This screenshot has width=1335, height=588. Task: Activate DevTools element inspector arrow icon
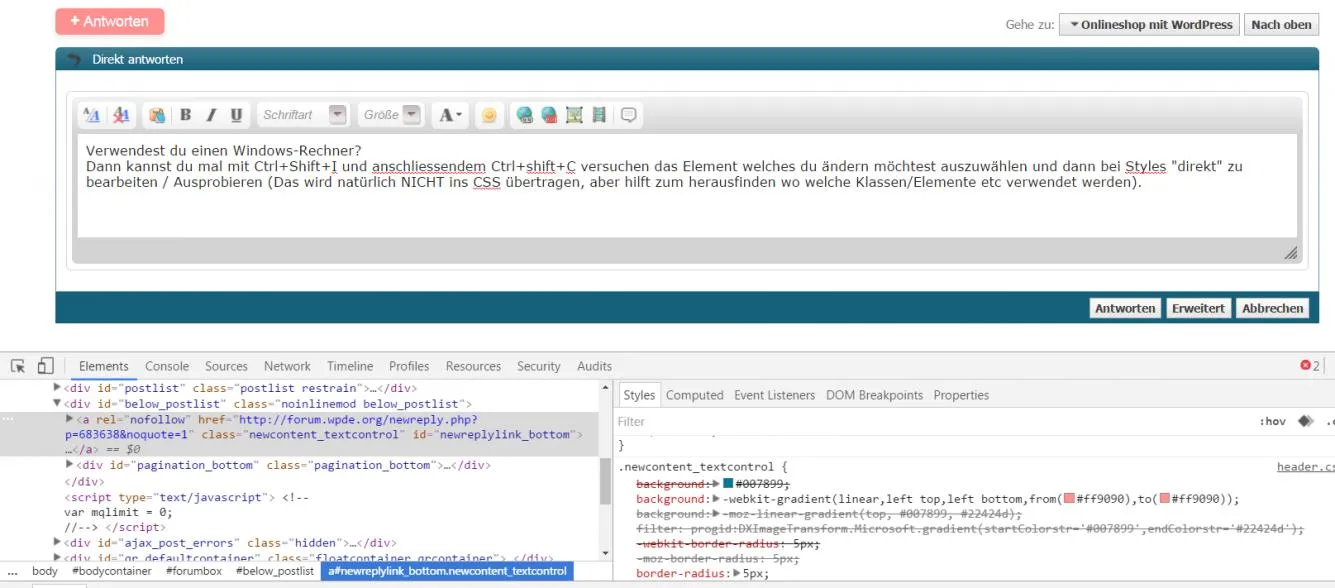click(x=18, y=366)
